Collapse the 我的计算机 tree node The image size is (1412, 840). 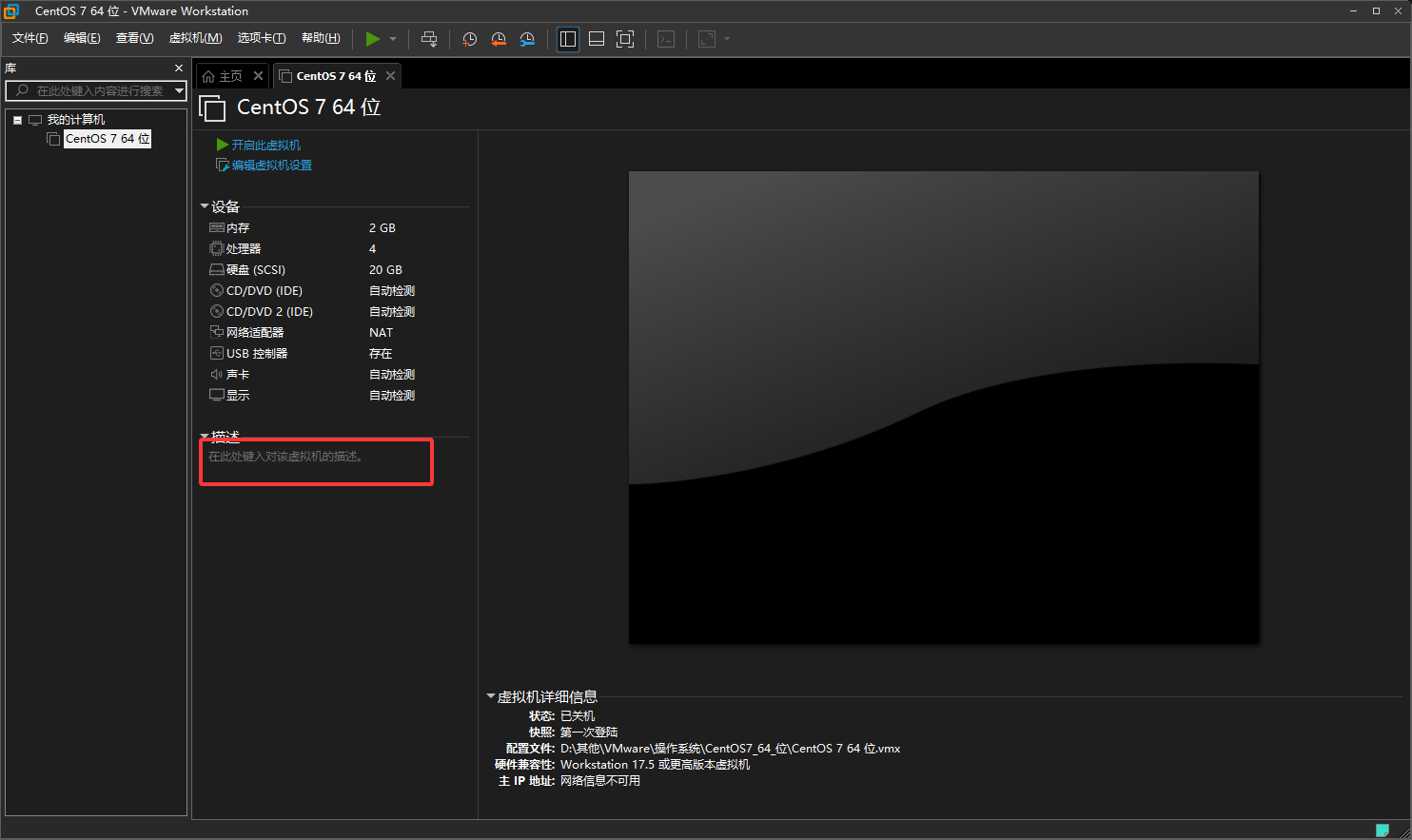click(x=17, y=120)
